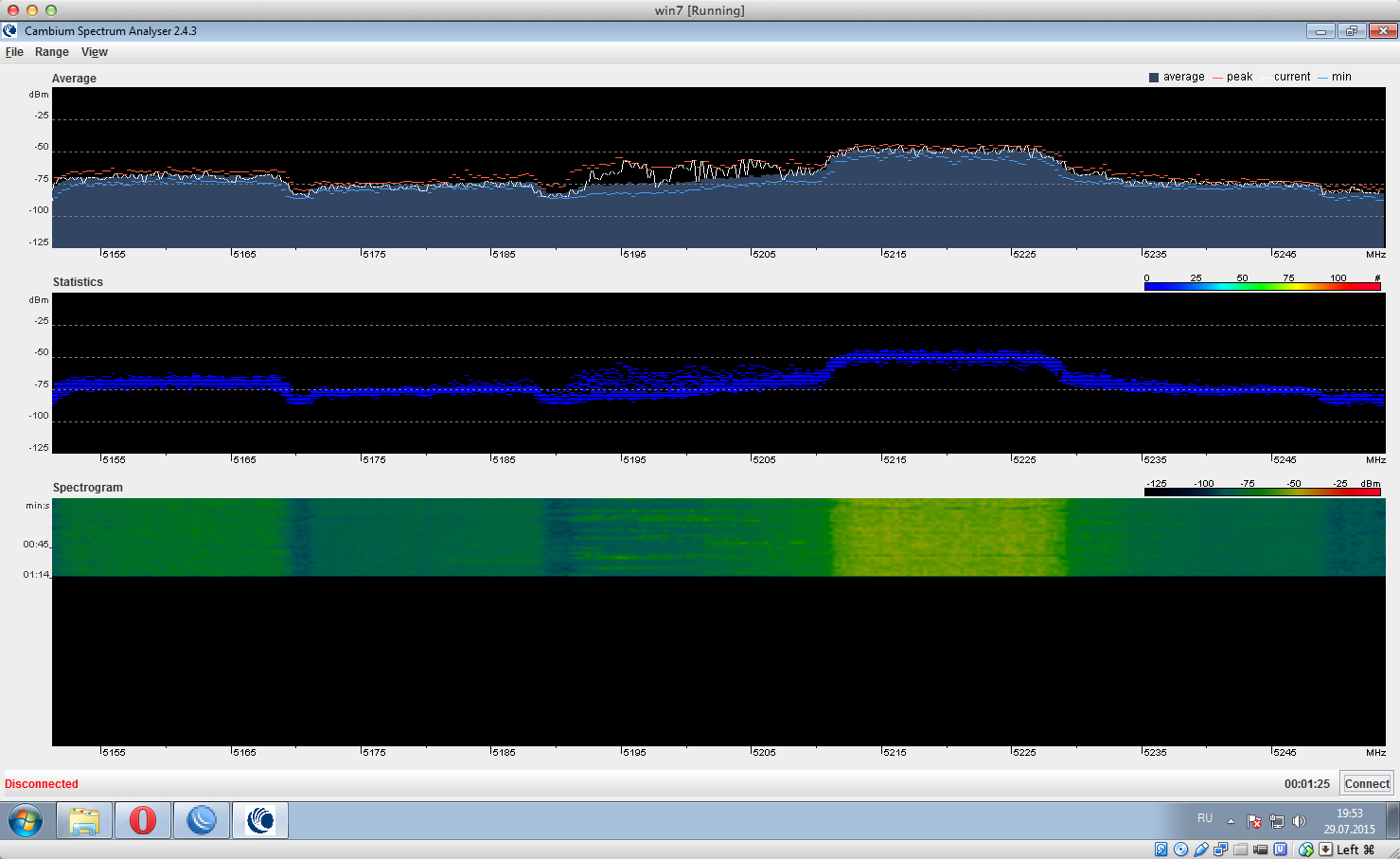This screenshot has height=859, width=1400.
Task: Click the RU language indicator
Action: [x=1205, y=818]
